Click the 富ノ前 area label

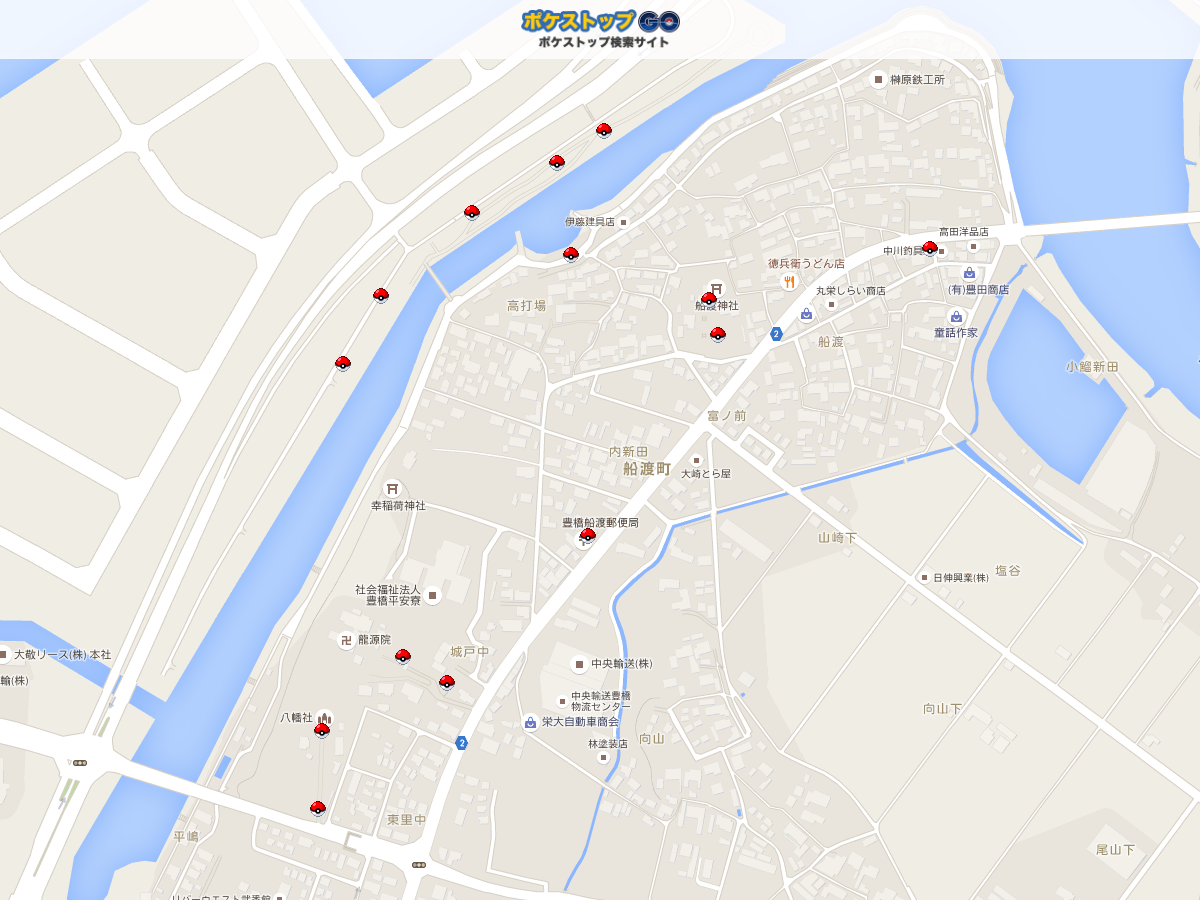point(727,416)
